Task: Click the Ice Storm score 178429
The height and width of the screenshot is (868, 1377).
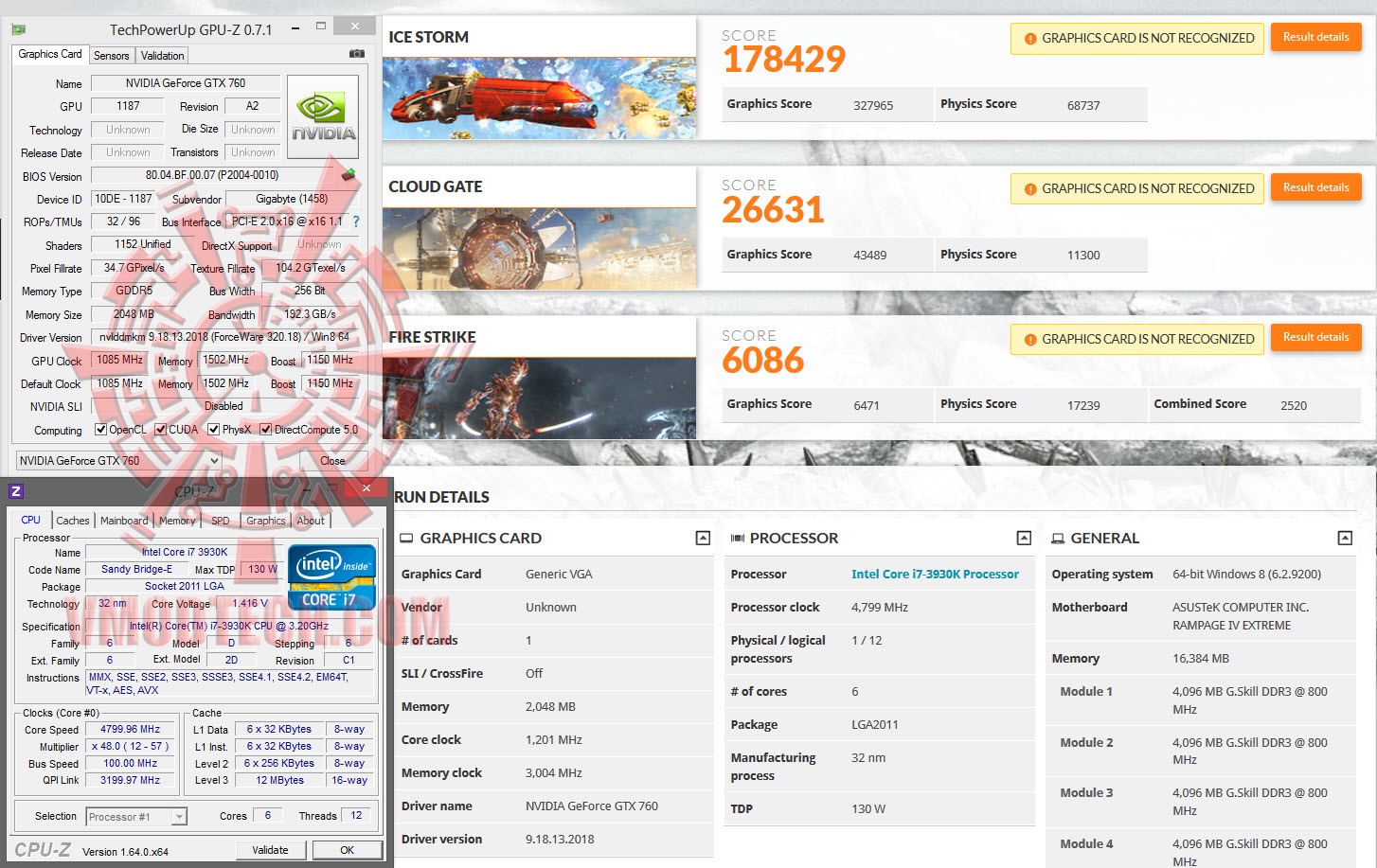Action: (783, 60)
